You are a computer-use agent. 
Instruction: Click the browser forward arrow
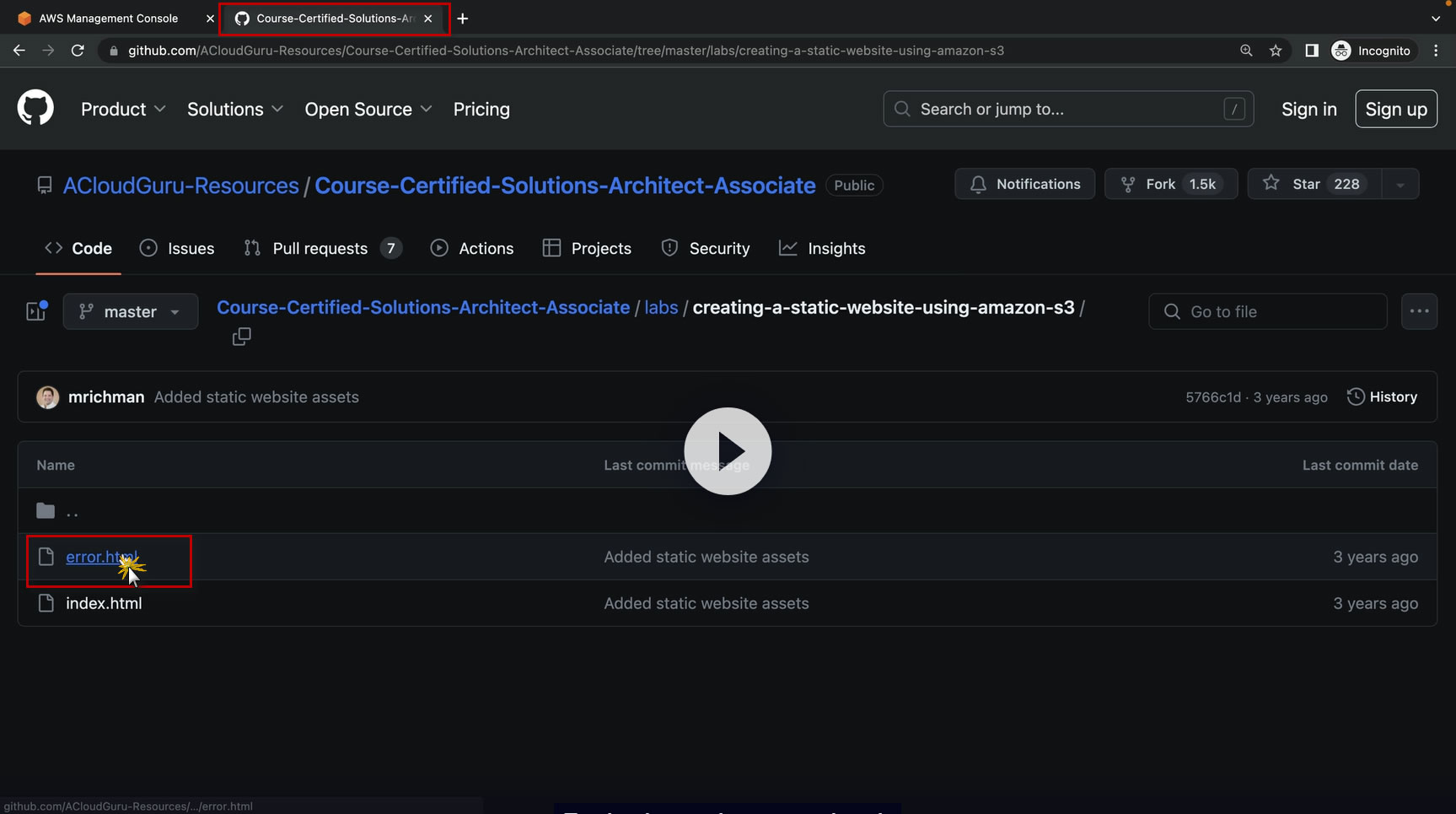(48, 51)
